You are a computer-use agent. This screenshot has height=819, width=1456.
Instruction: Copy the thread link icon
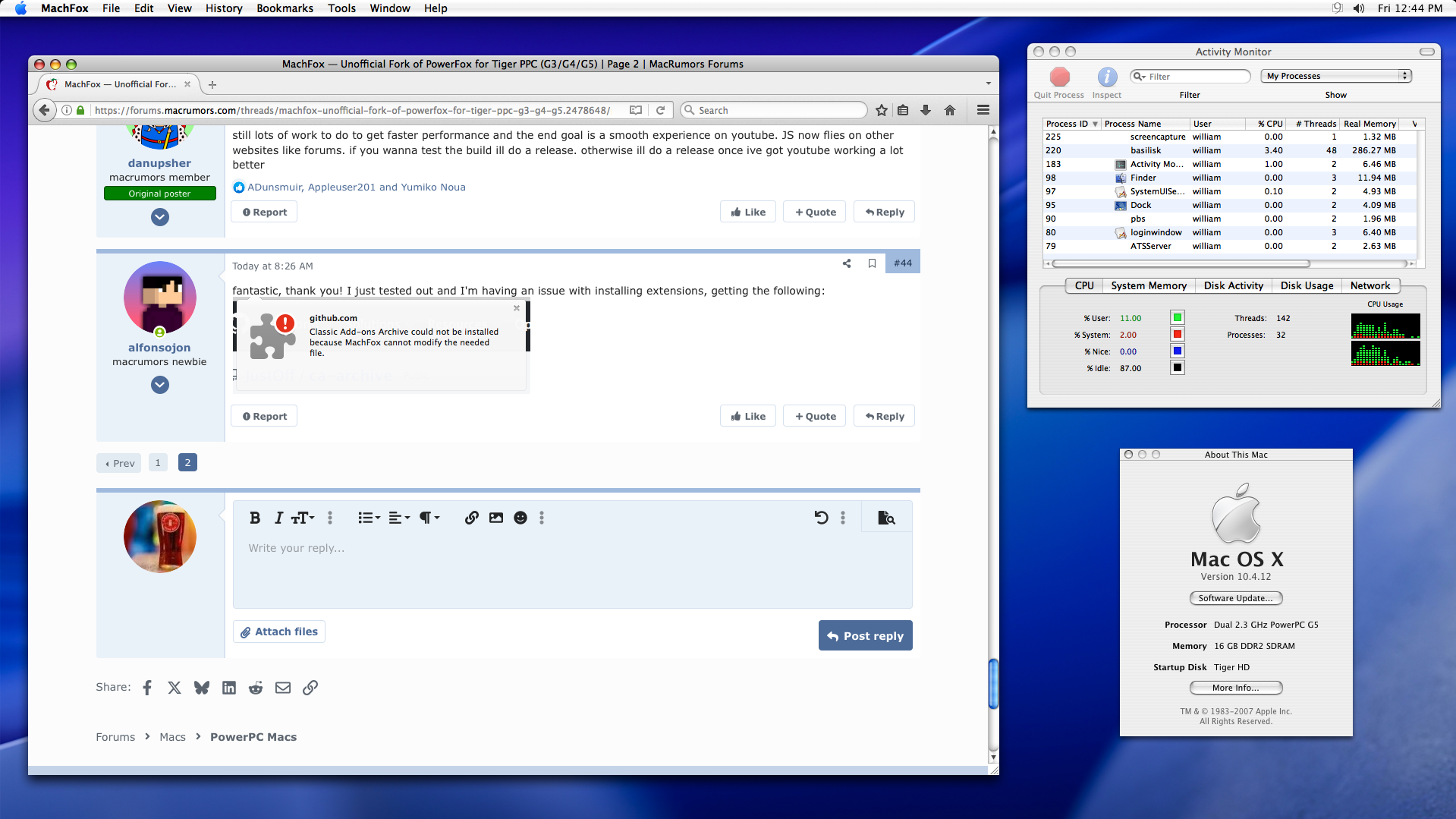310,688
